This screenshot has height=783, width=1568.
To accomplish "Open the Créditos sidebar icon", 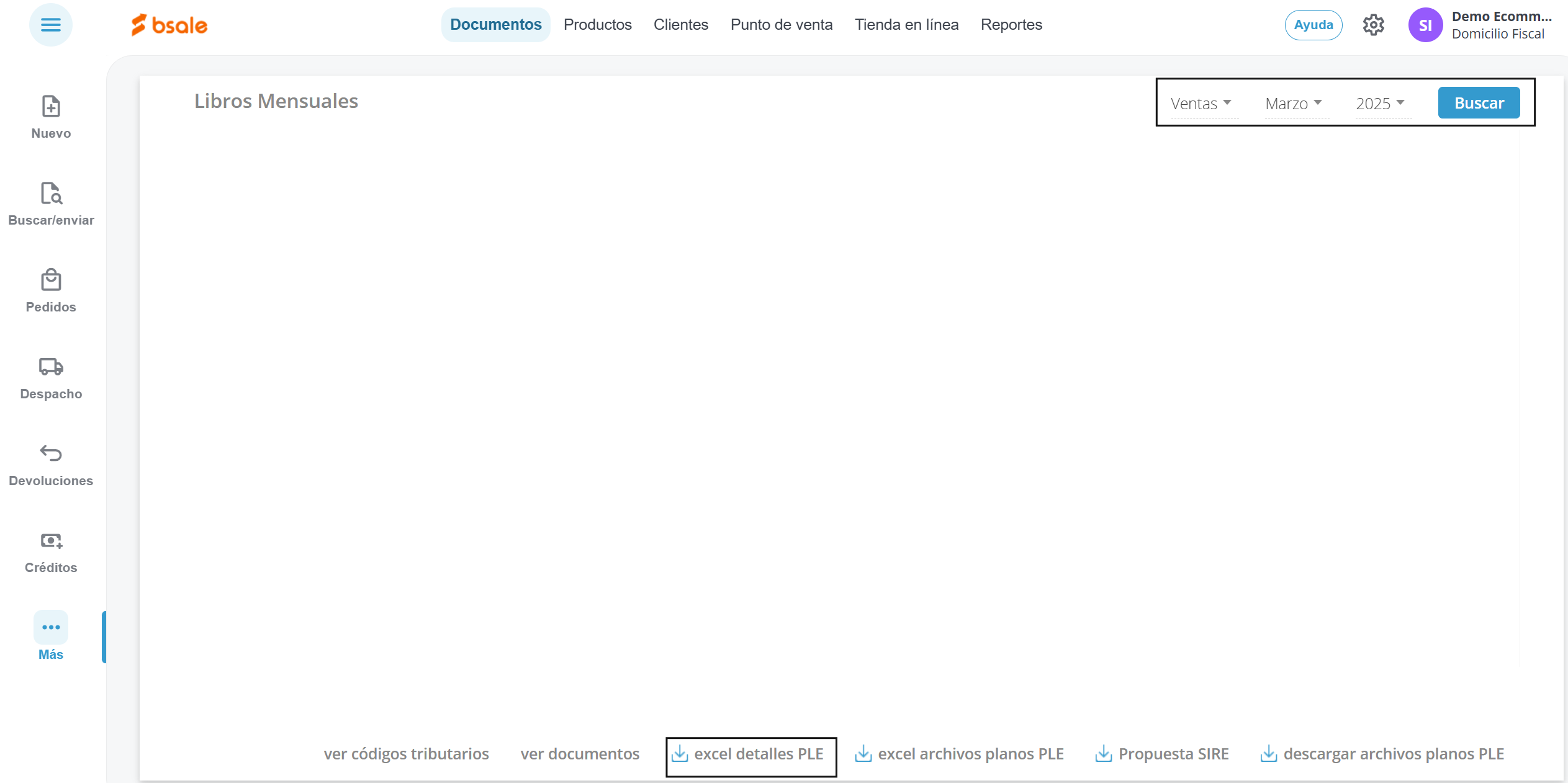I will [51, 541].
